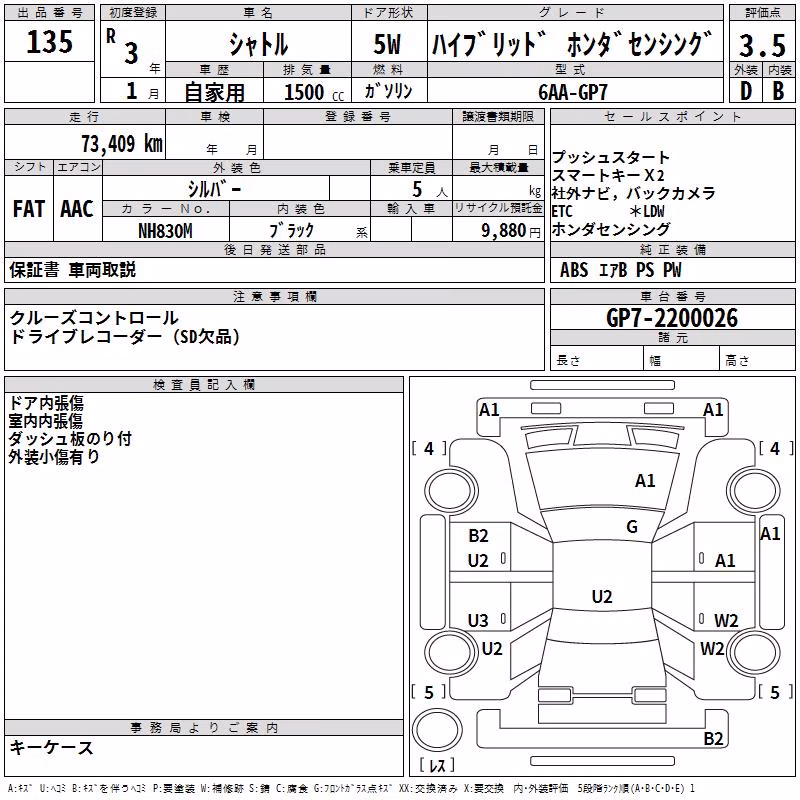
Task: Click lot number 135
Action: coord(49,41)
